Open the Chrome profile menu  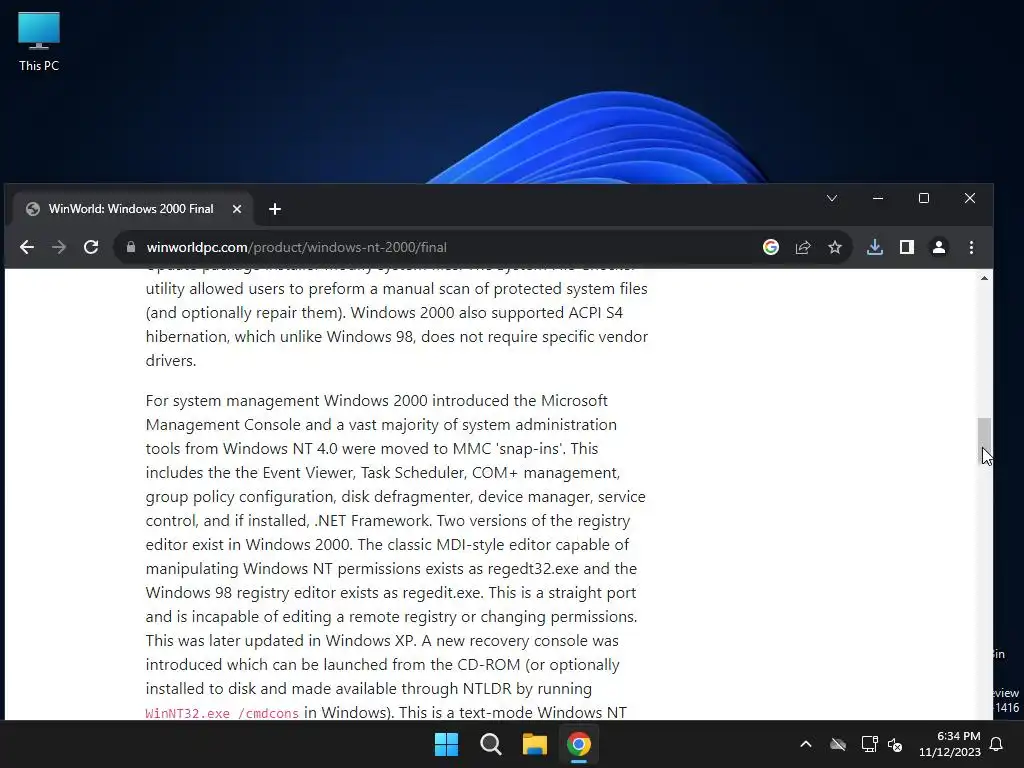click(939, 247)
